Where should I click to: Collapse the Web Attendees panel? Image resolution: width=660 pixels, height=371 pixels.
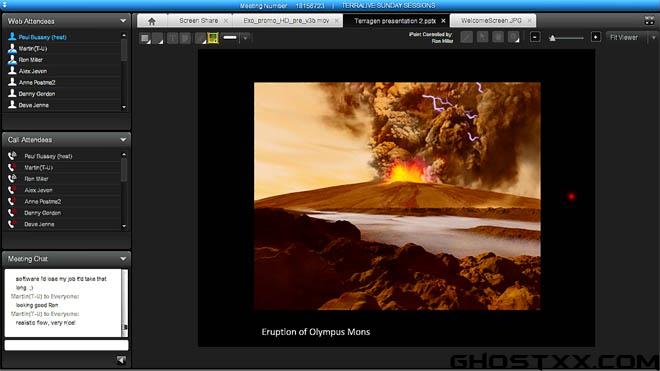123,21
